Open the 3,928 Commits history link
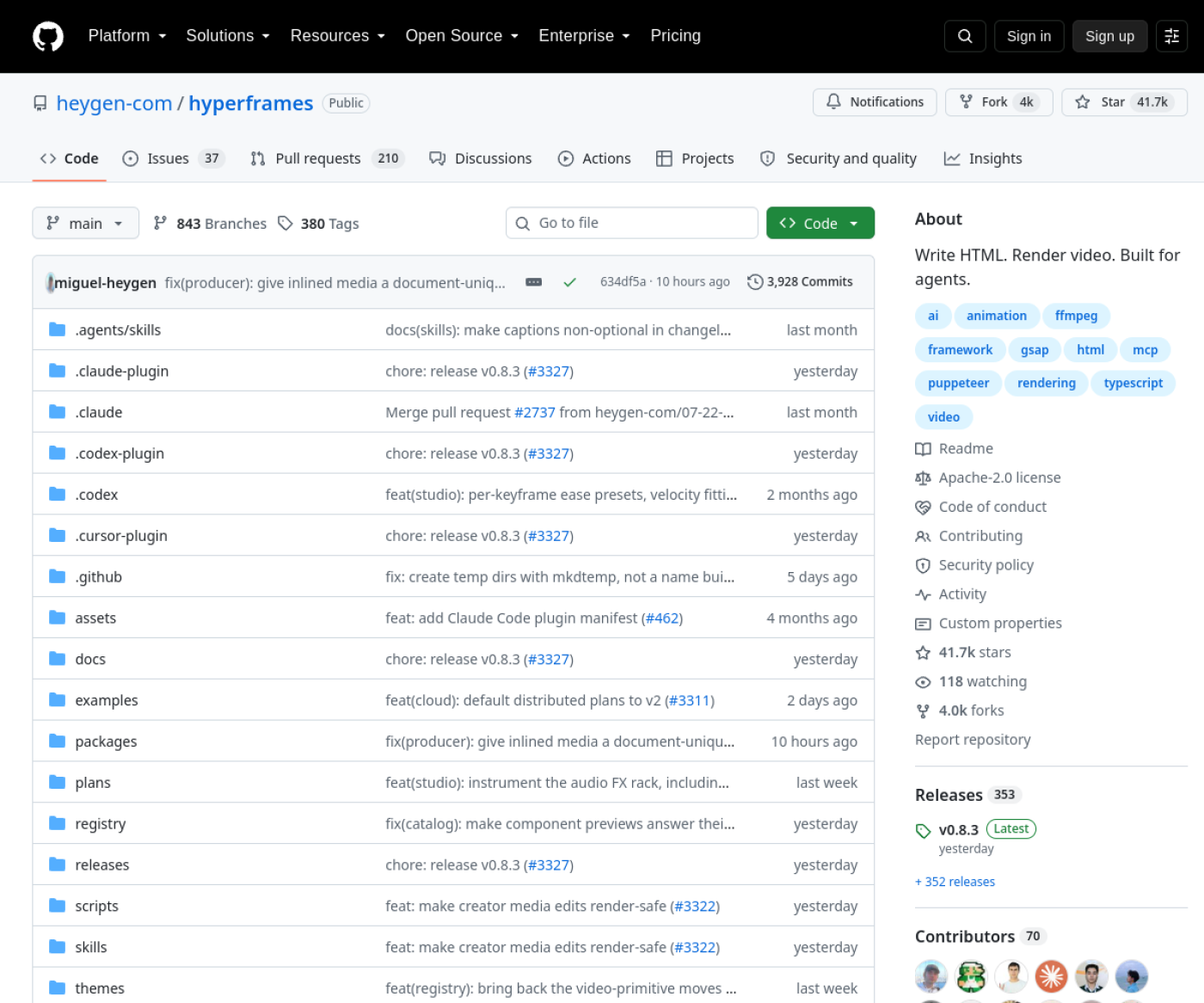The height and width of the screenshot is (1003, 1204). tap(801, 281)
